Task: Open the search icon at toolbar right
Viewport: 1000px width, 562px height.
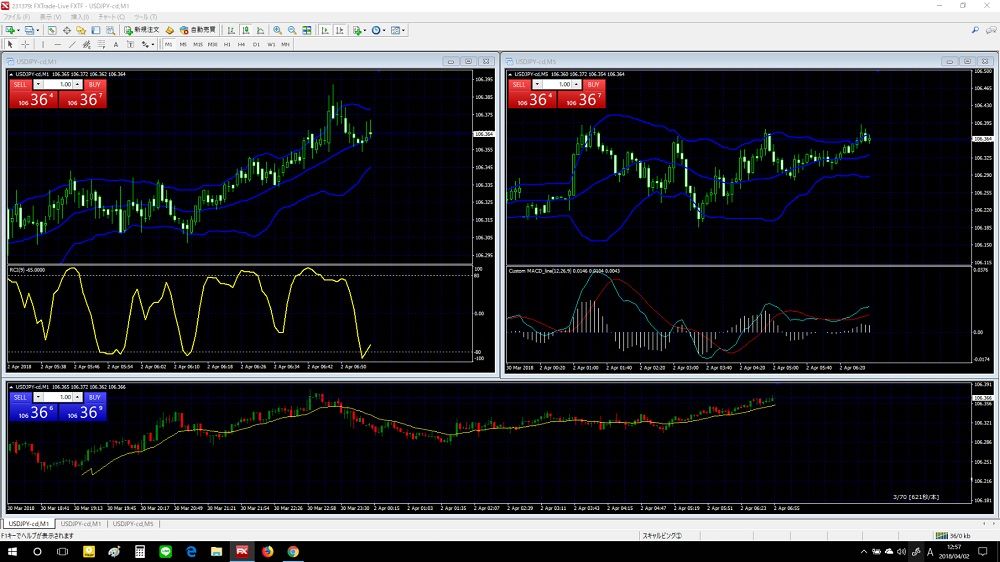Action: pos(975,30)
